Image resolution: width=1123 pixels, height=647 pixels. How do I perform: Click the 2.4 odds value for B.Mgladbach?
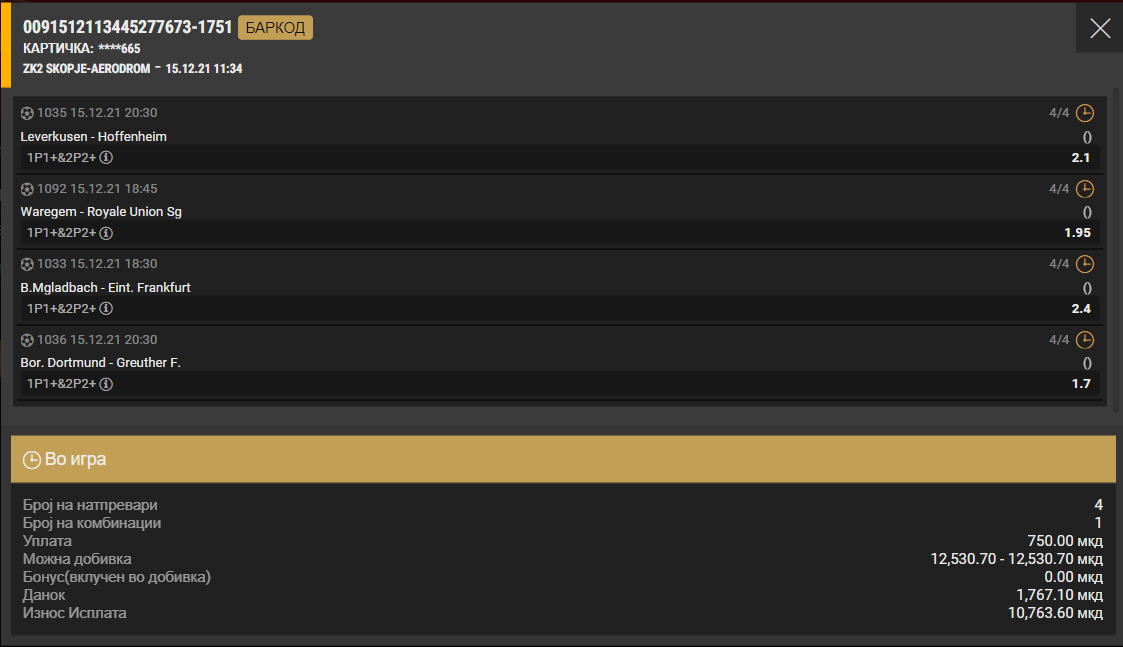[x=1081, y=309]
